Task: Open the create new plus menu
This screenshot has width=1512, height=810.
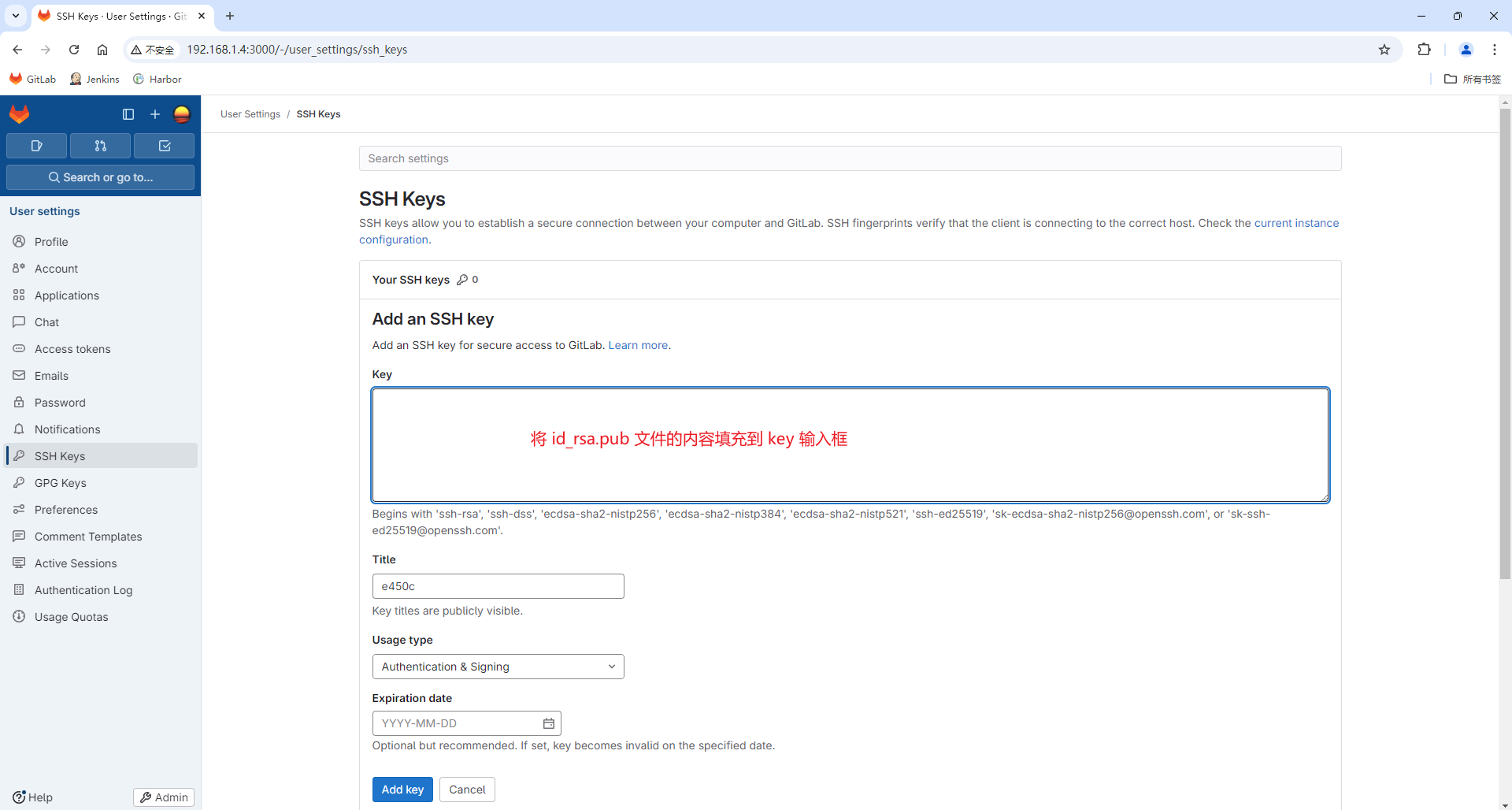Action: click(x=155, y=114)
